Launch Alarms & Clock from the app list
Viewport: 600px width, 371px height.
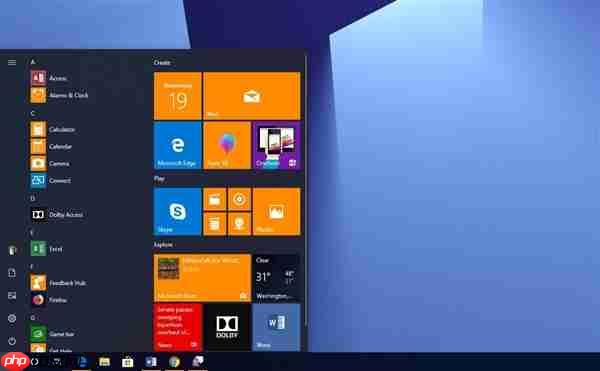point(59,95)
